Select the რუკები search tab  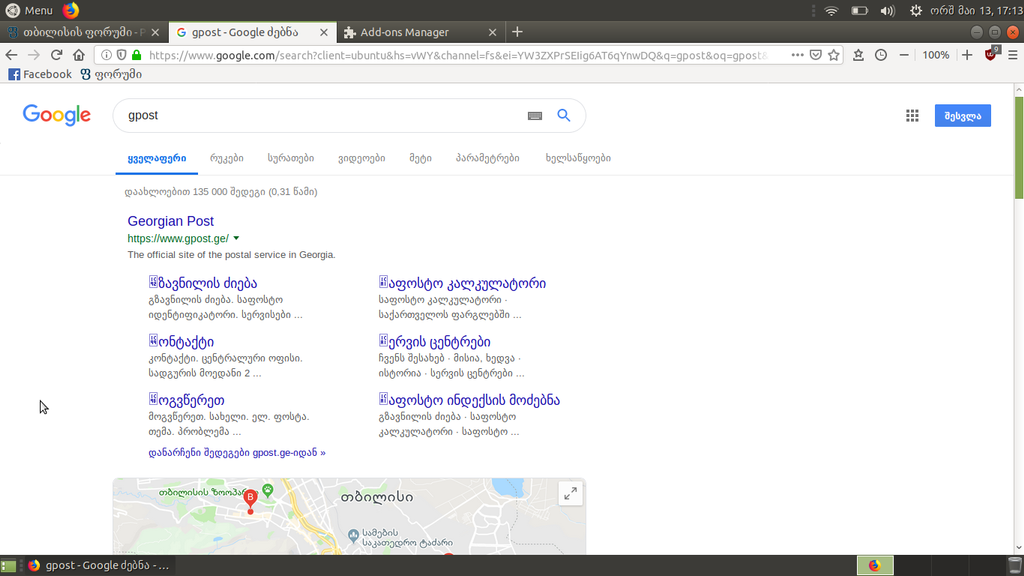pyautogui.click(x=227, y=158)
